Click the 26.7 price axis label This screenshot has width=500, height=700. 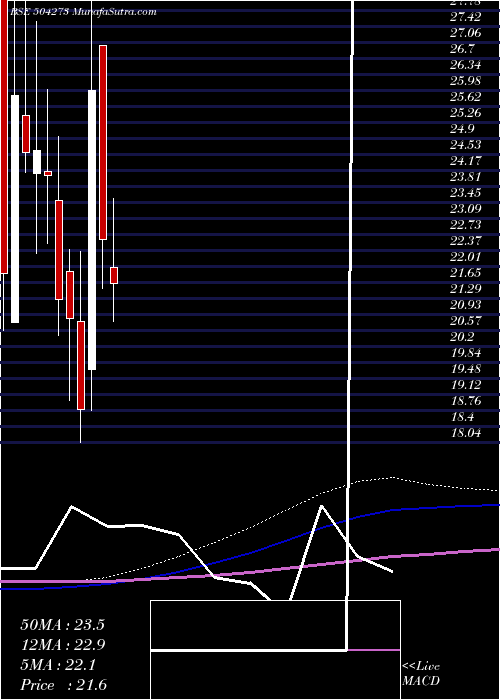(462, 49)
